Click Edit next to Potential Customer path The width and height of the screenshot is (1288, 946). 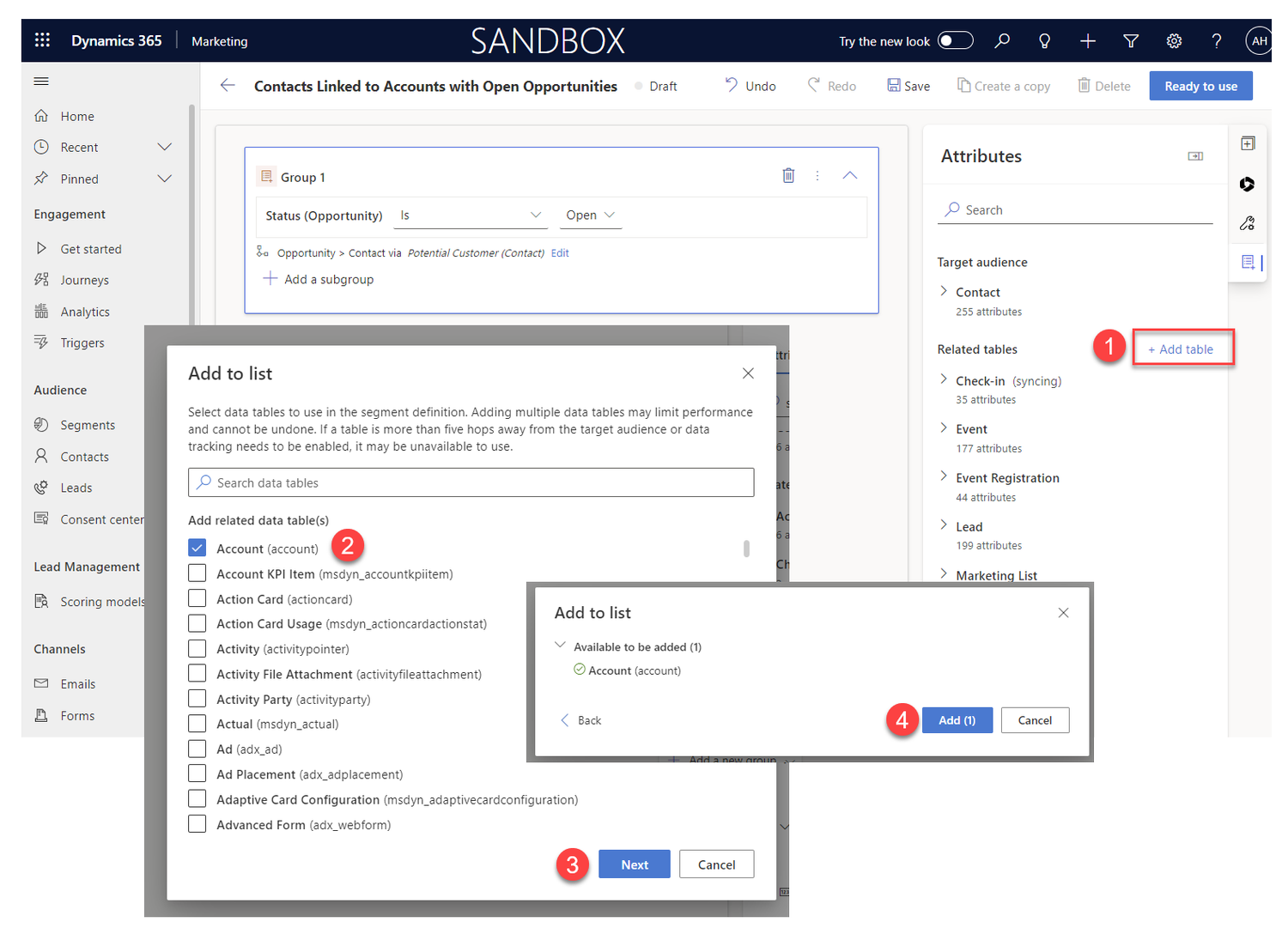click(x=559, y=252)
